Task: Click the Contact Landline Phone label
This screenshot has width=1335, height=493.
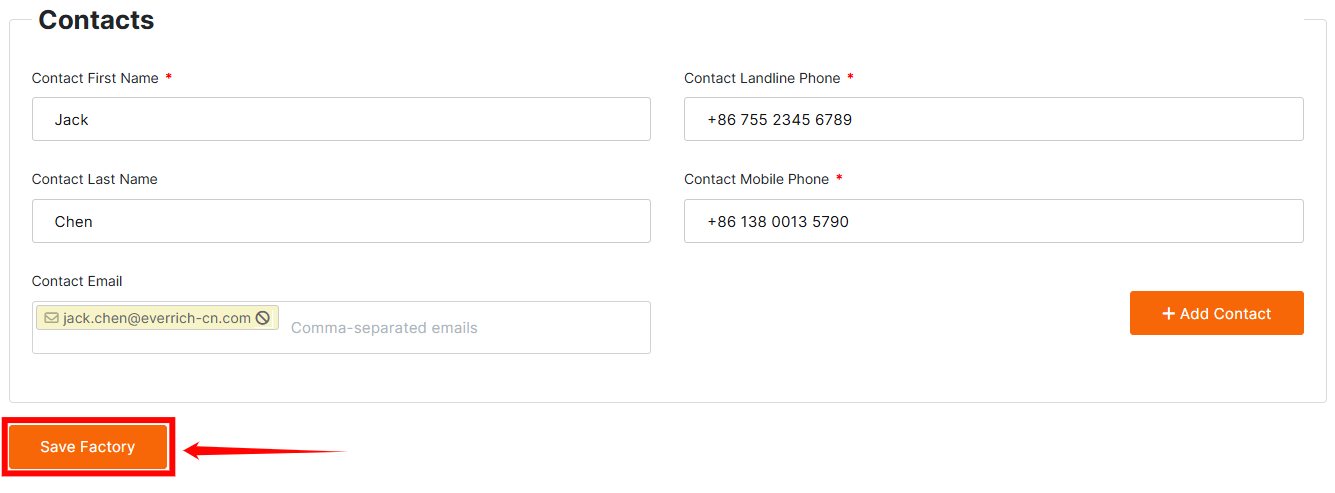Action: (x=762, y=78)
